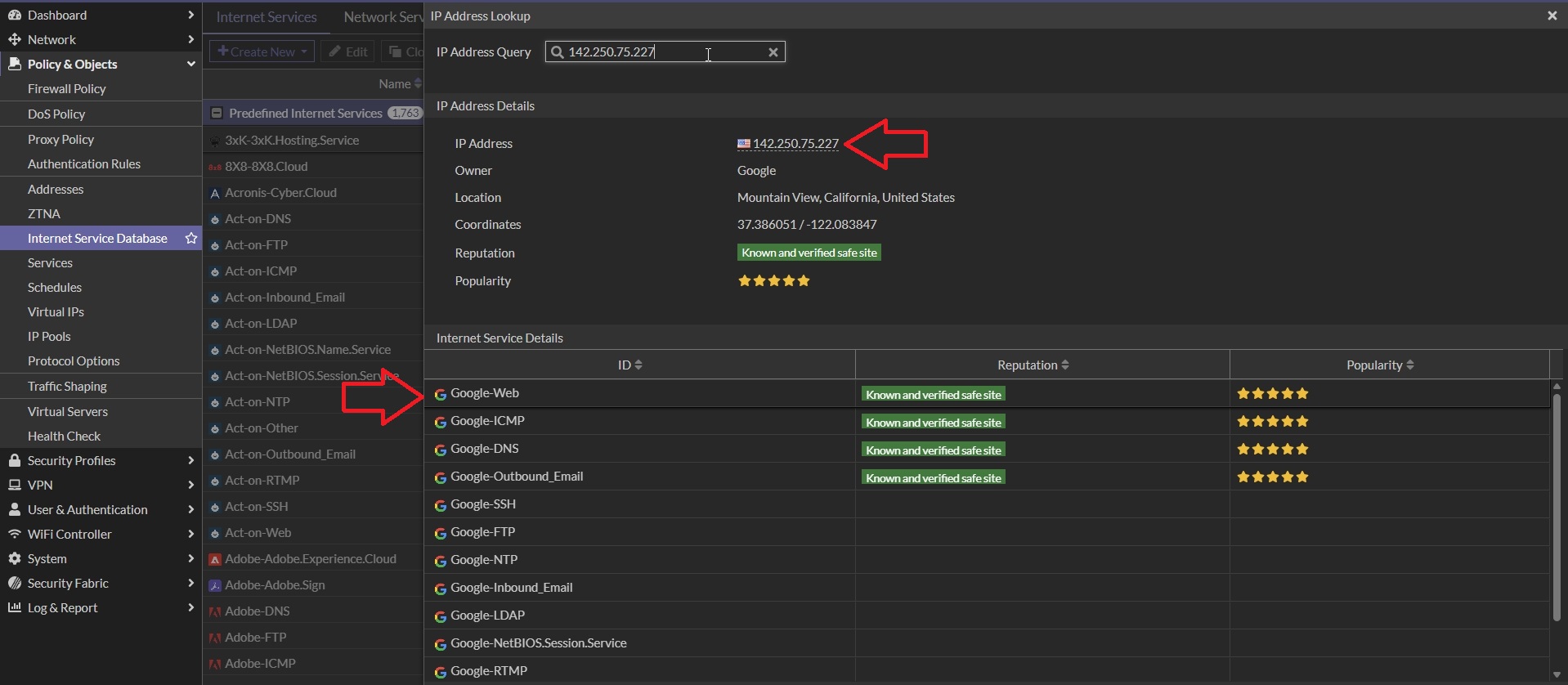Viewport: 1568px width, 685px height.
Task: Click the Security Fabric icon
Action: [15, 583]
